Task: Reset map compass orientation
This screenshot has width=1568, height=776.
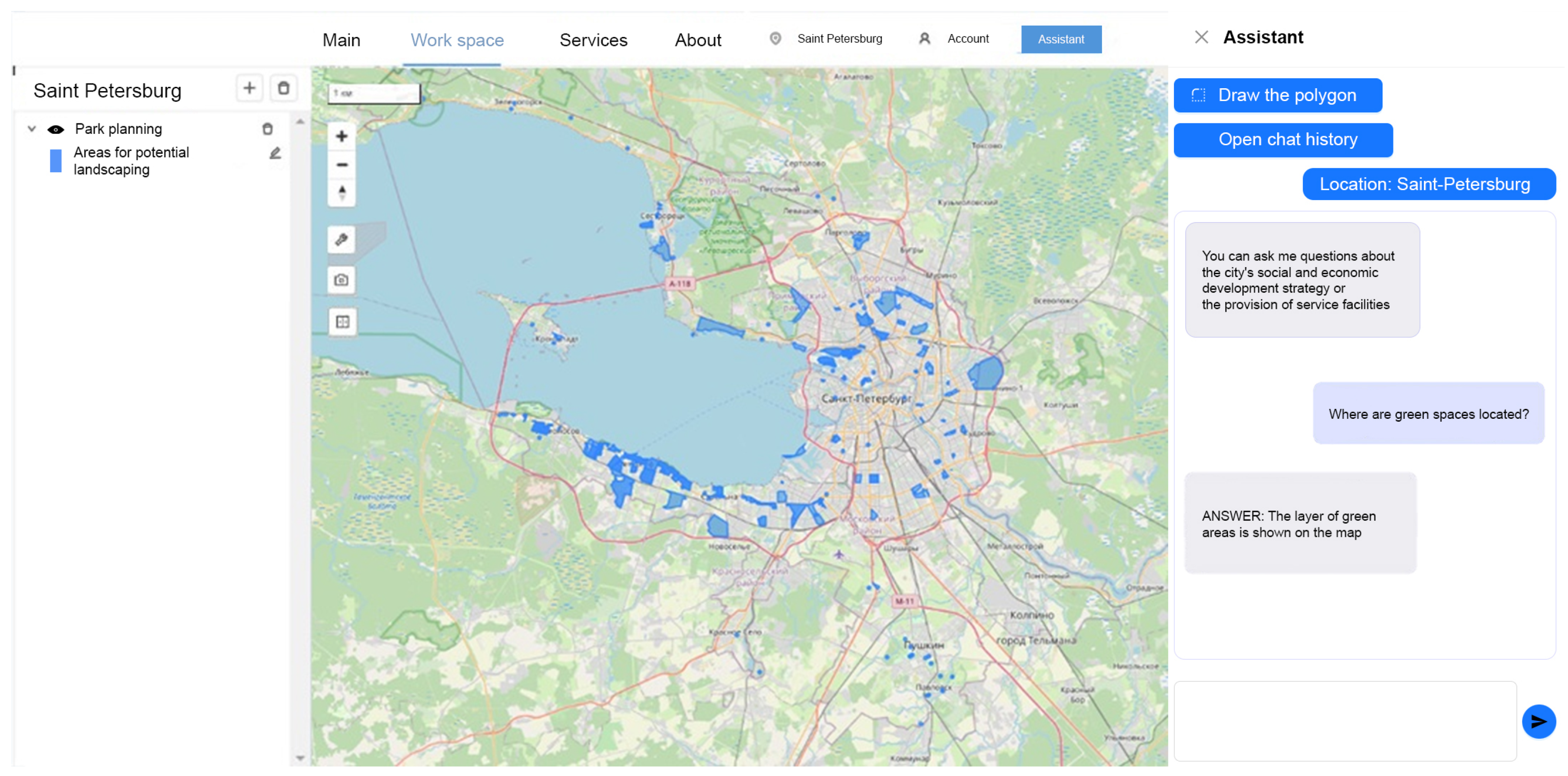Action: point(341,193)
